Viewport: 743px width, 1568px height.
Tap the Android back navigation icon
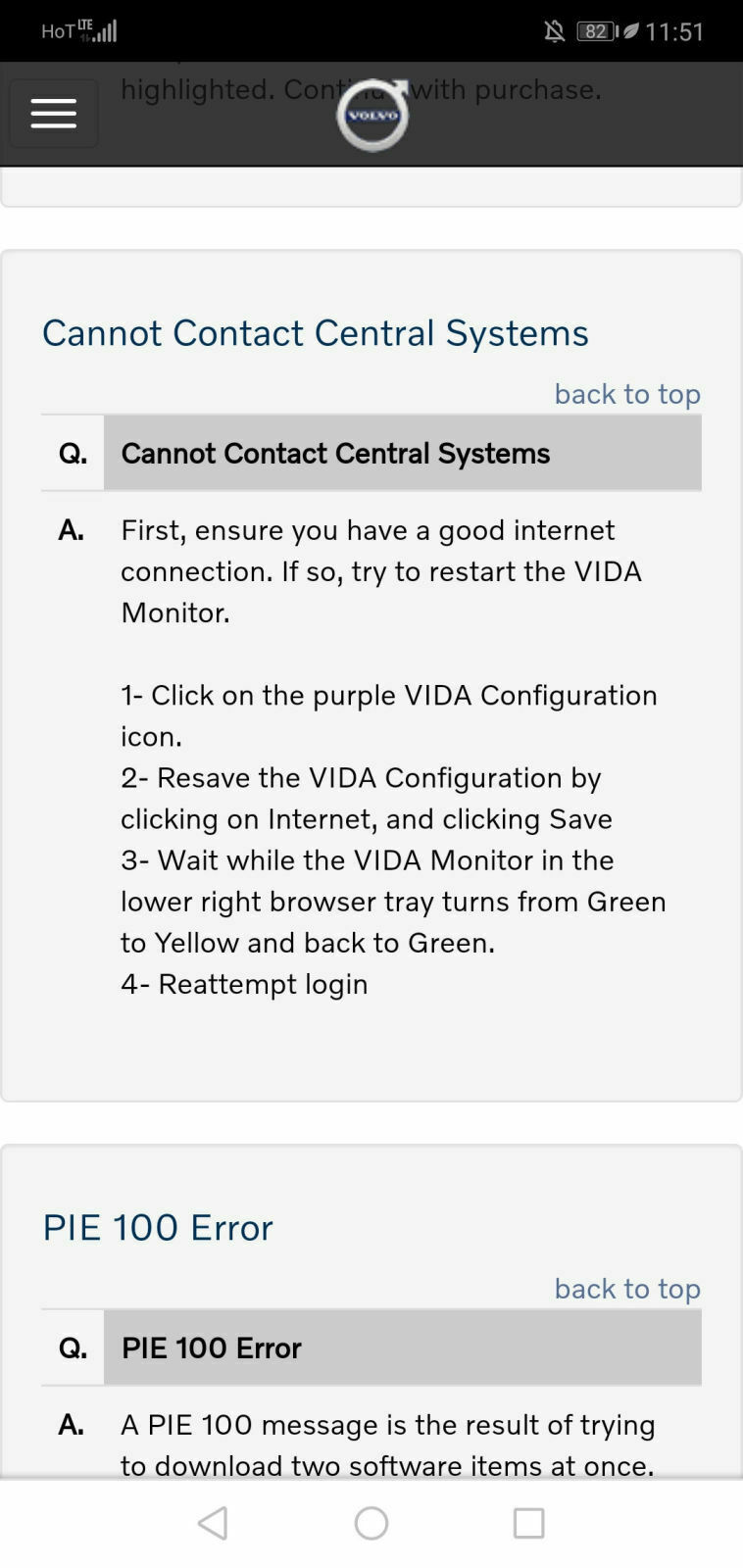click(212, 1523)
